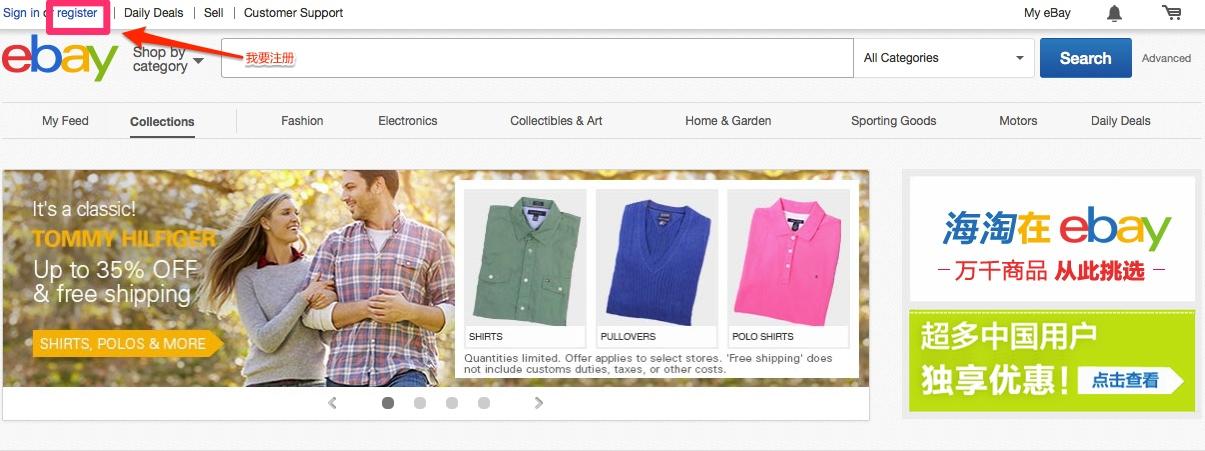Open Daily Deals in the top bar
The width and height of the screenshot is (1205, 451).
tap(154, 13)
